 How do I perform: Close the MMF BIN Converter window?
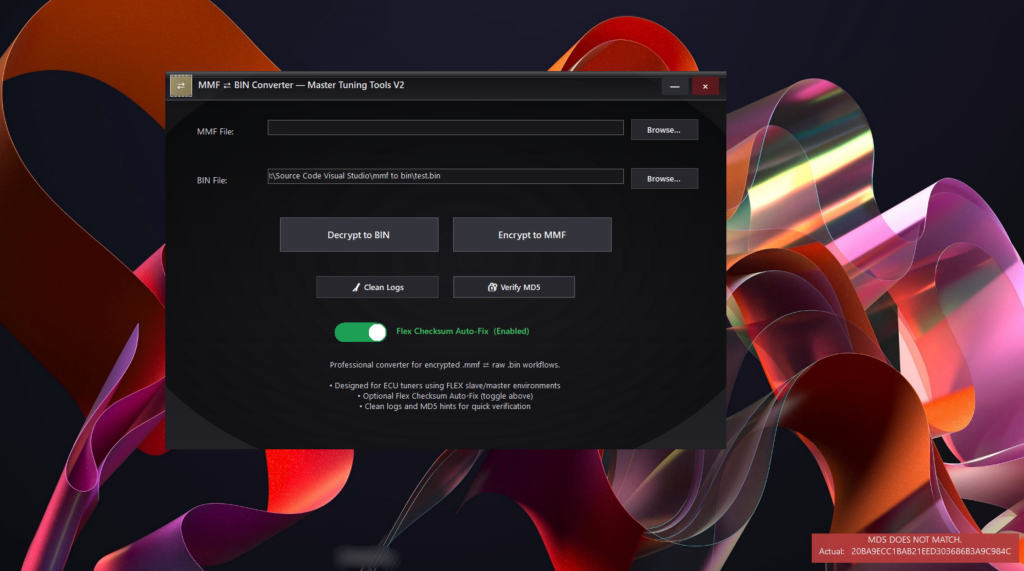(x=705, y=87)
